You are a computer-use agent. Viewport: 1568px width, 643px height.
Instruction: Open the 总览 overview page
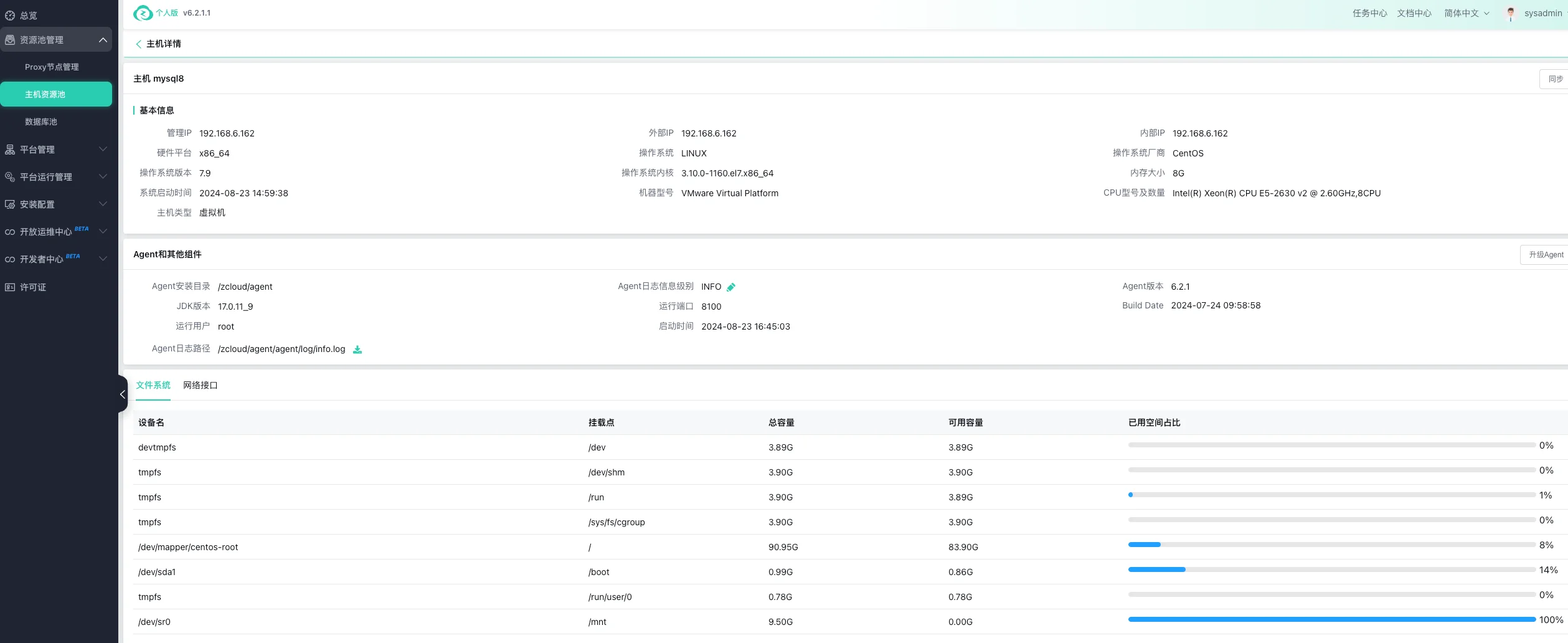click(x=29, y=16)
